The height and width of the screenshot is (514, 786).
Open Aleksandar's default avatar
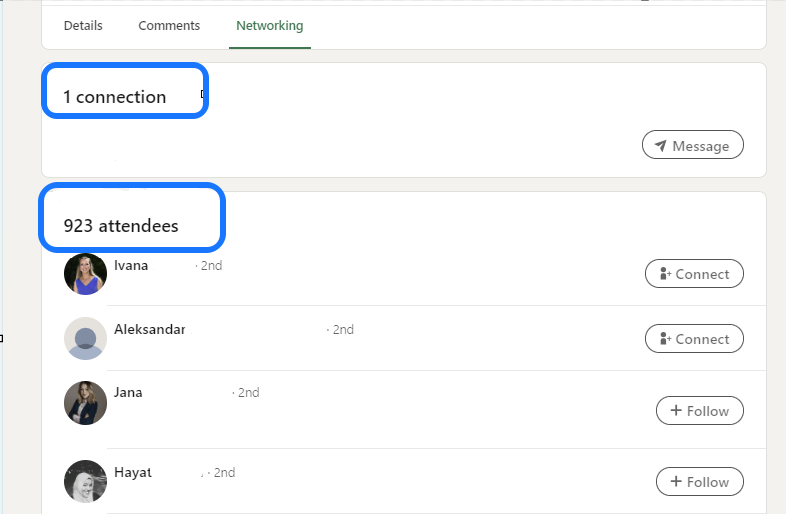[x=85, y=339]
